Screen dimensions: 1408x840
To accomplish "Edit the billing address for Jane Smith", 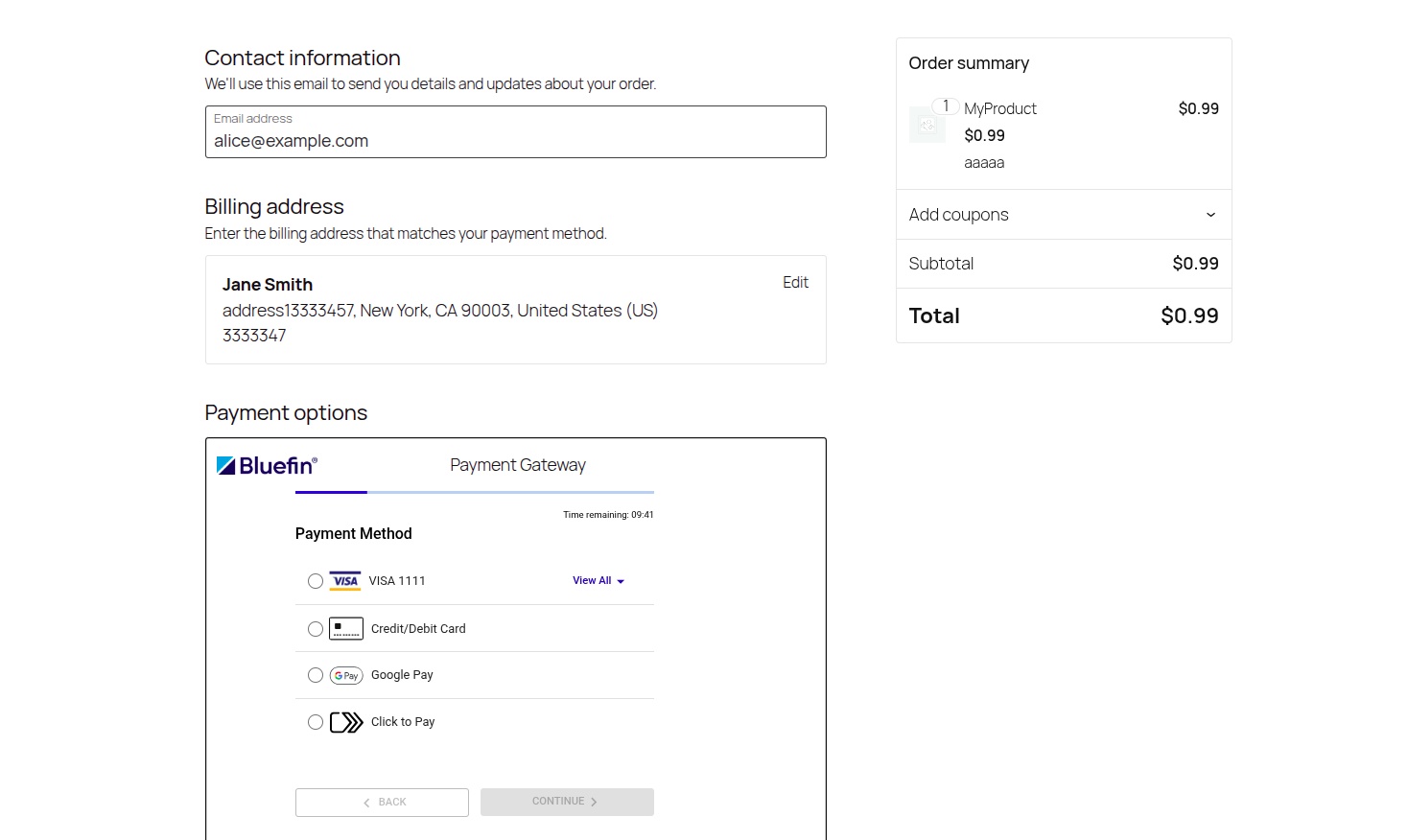I will 795,282.
